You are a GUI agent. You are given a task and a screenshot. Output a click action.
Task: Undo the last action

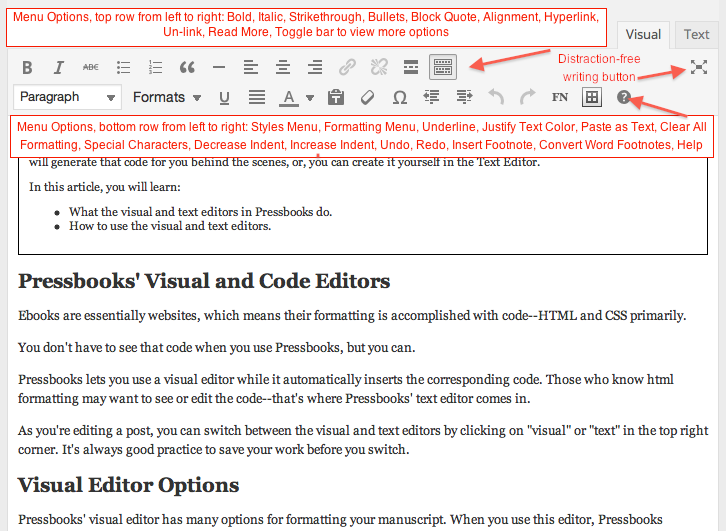tap(496, 97)
